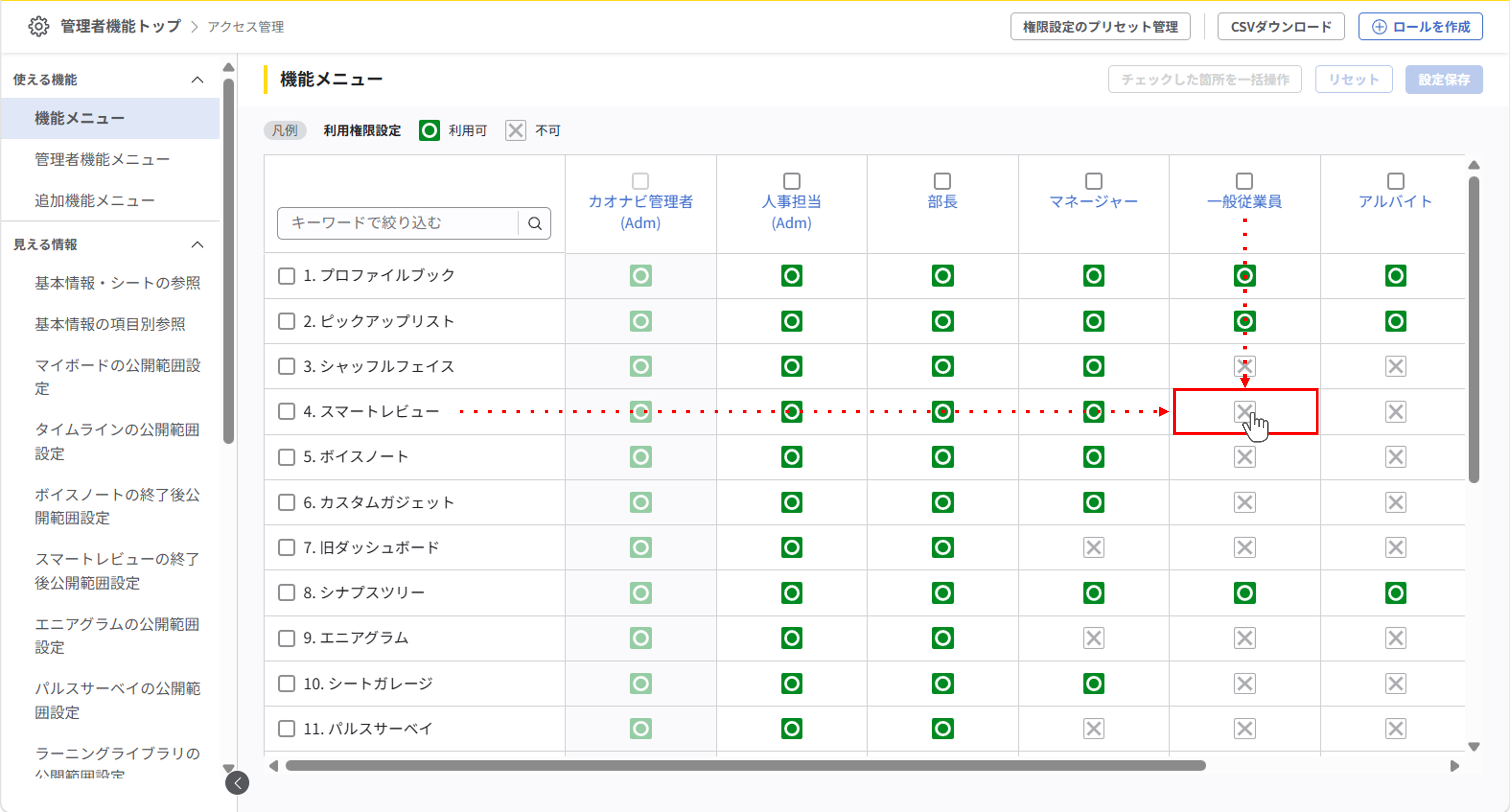
Task: Toggle 旧ダッシュボード permission for マネージャー
Action: (x=1093, y=548)
